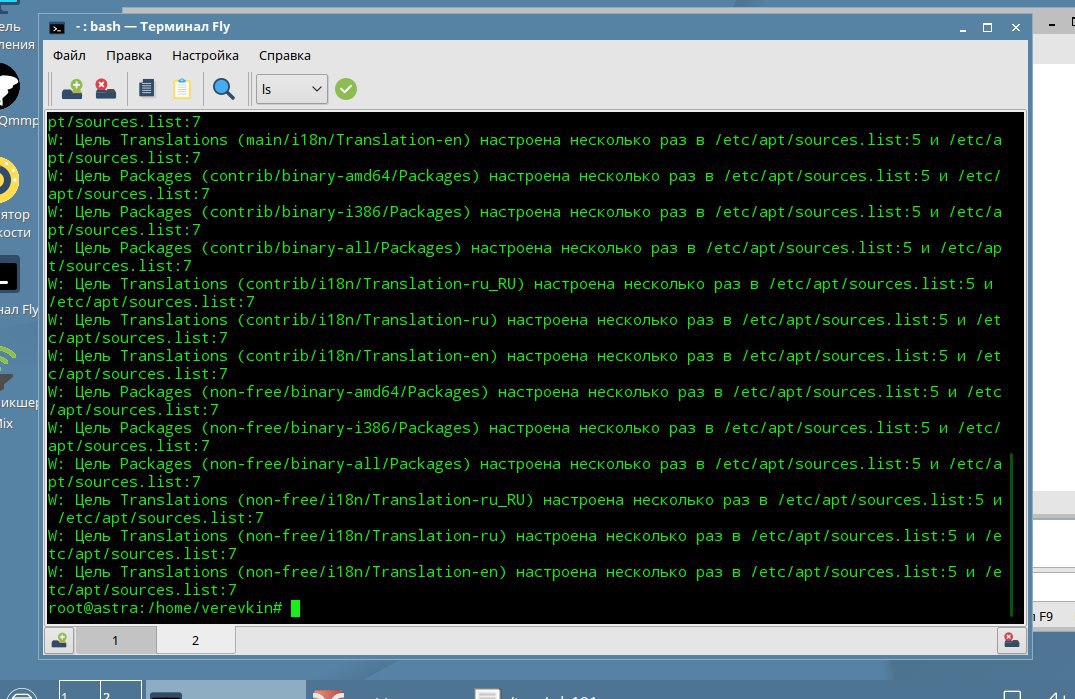Open search with magnifier icon
Screen dimensions: 1075x699
point(224,89)
